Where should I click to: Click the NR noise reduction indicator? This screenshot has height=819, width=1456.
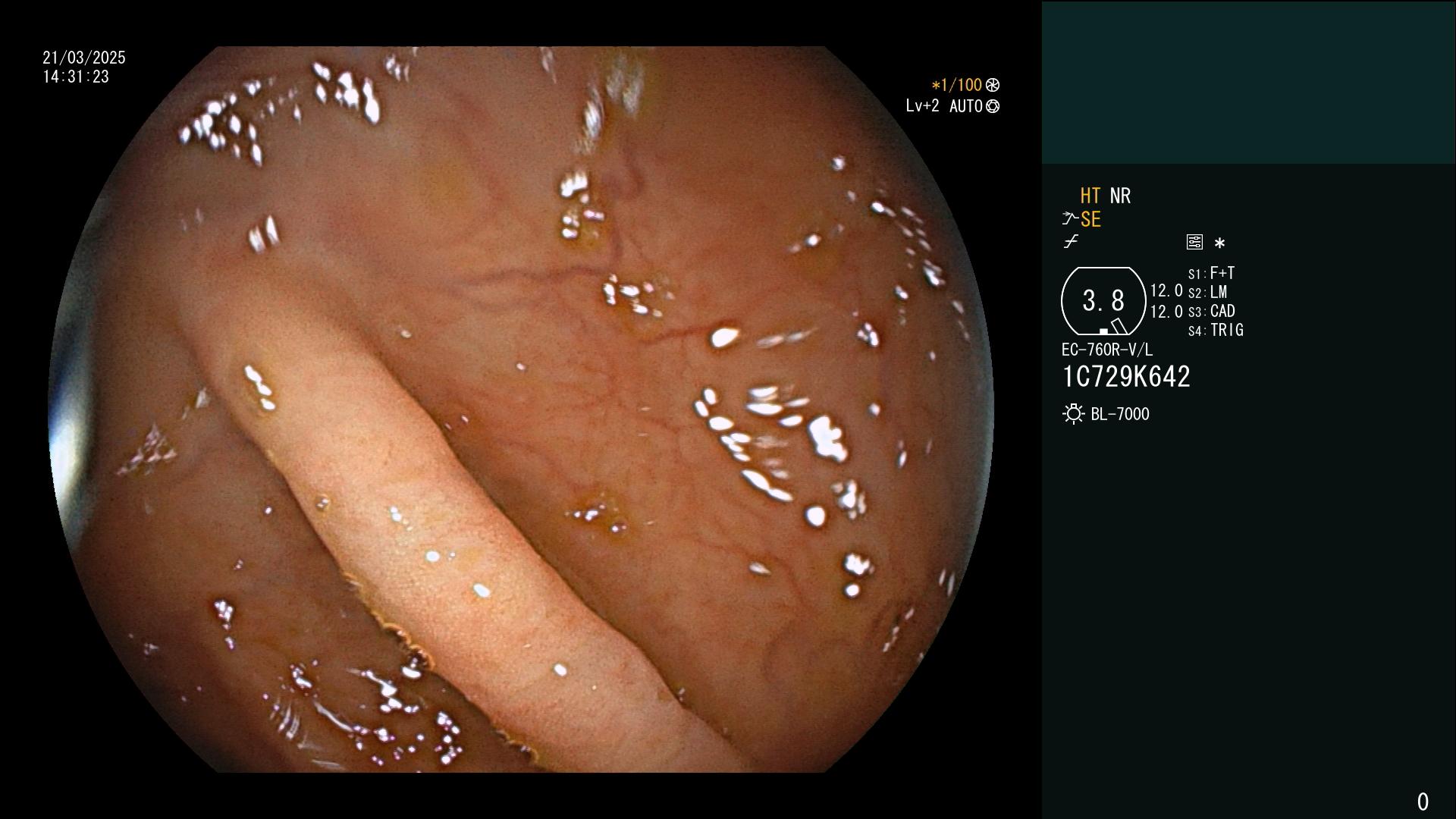[1120, 196]
